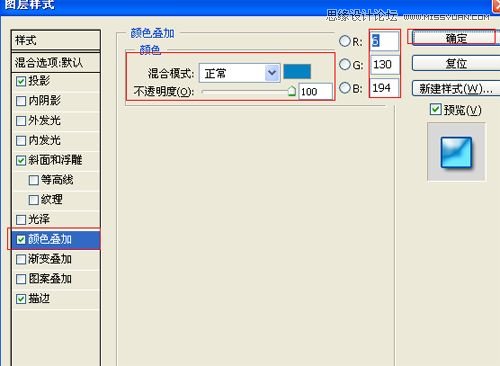Image resolution: width=500 pixels, height=366 pixels.
Task: Open the 斜面和浮雕 settings row
Action: (56, 160)
